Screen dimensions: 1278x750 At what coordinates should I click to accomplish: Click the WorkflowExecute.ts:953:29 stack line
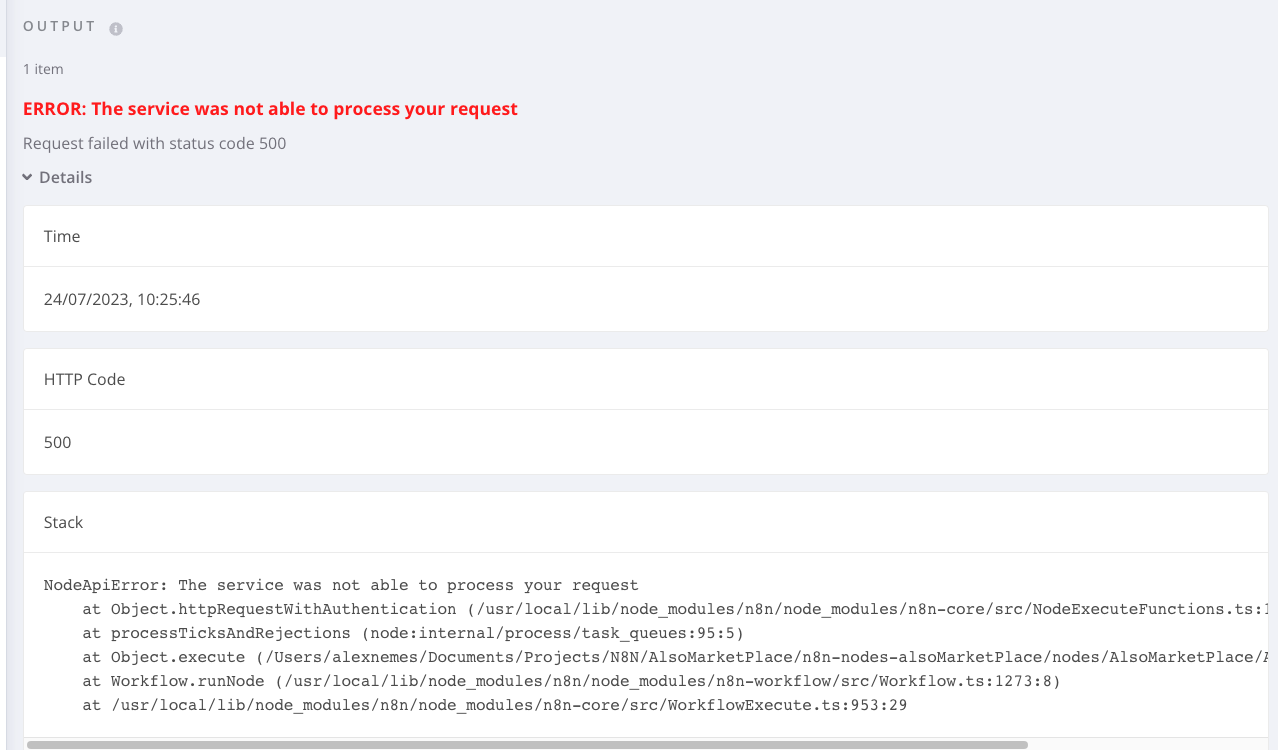pos(495,705)
